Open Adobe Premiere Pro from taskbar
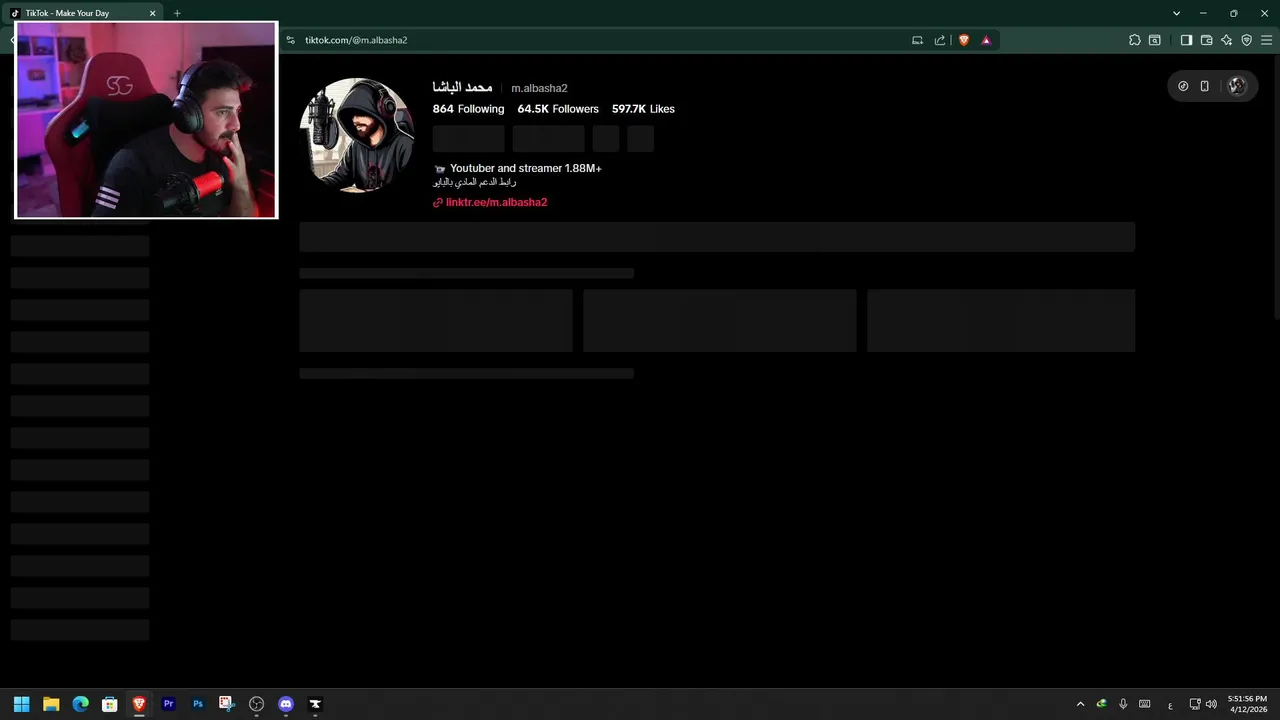 [169, 704]
